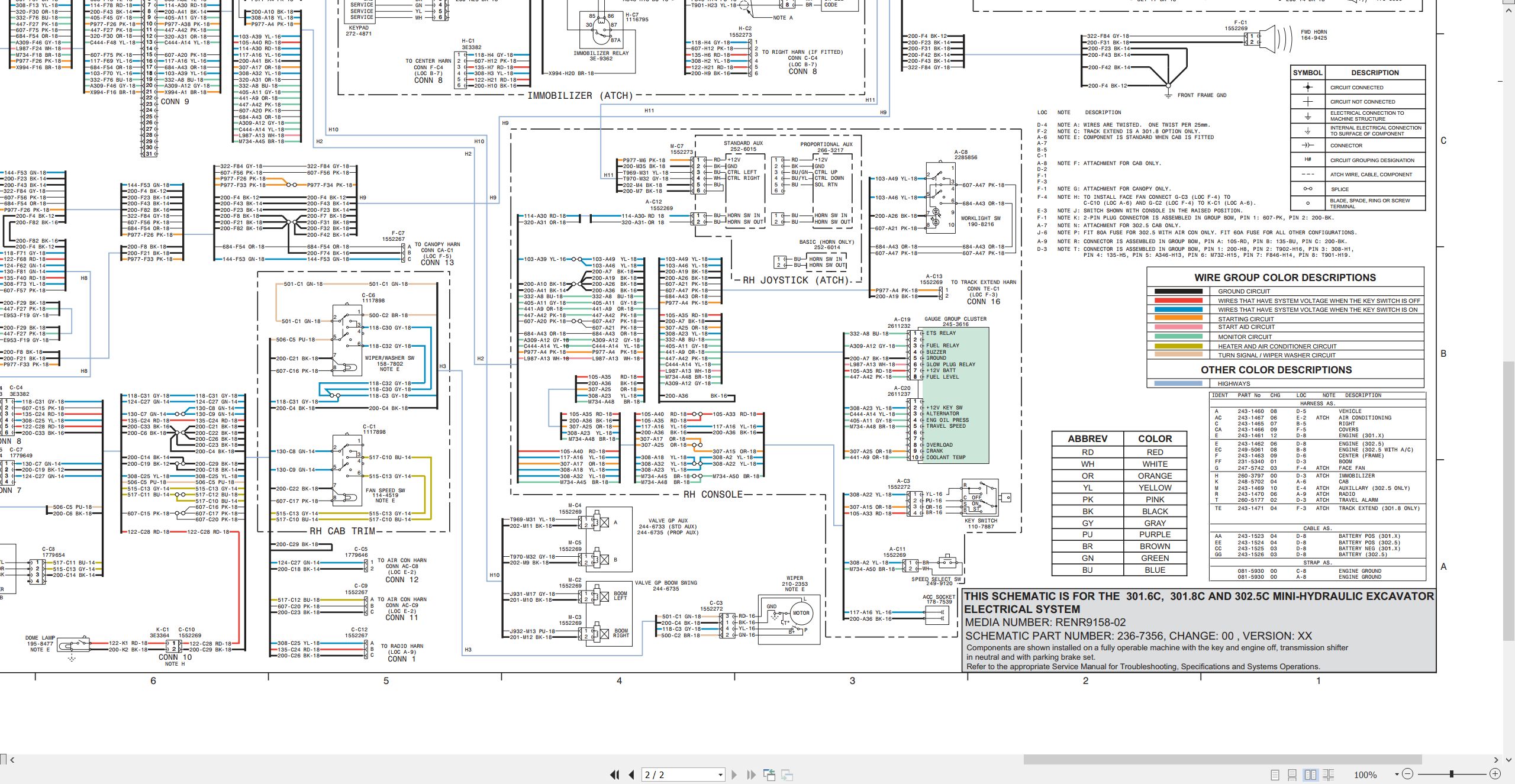The image size is (1515, 784).
Task: Click the SPLICE symbol in legend
Action: click(x=1308, y=189)
